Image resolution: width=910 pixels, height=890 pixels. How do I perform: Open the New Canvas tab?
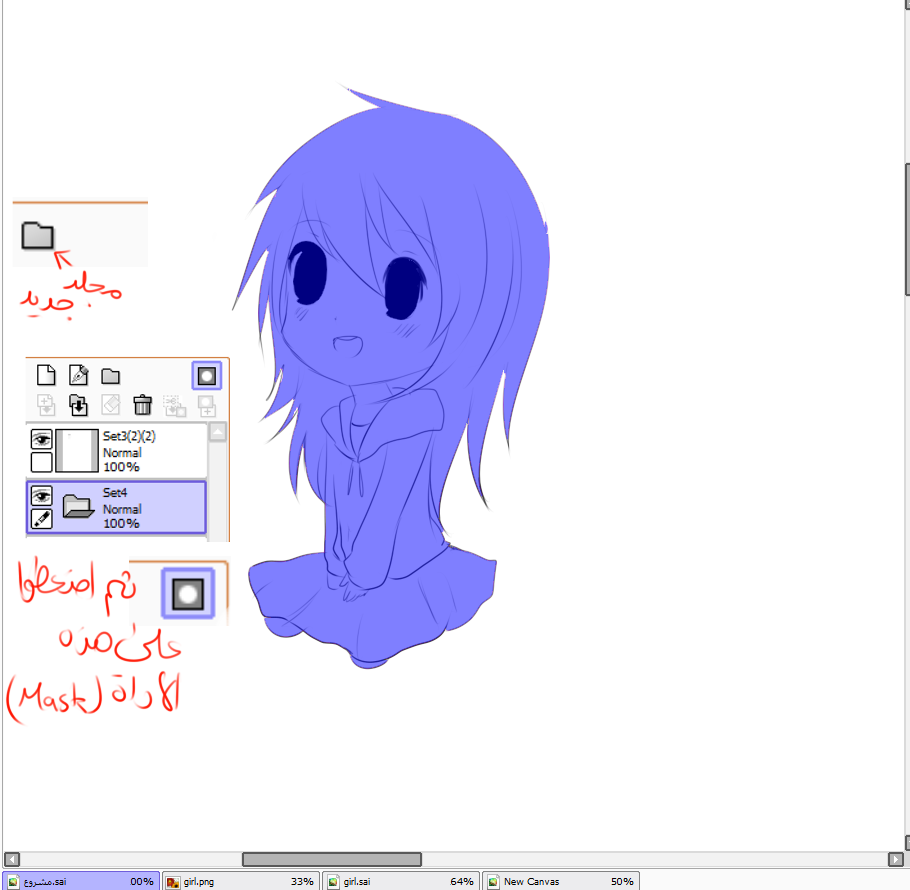(560, 881)
